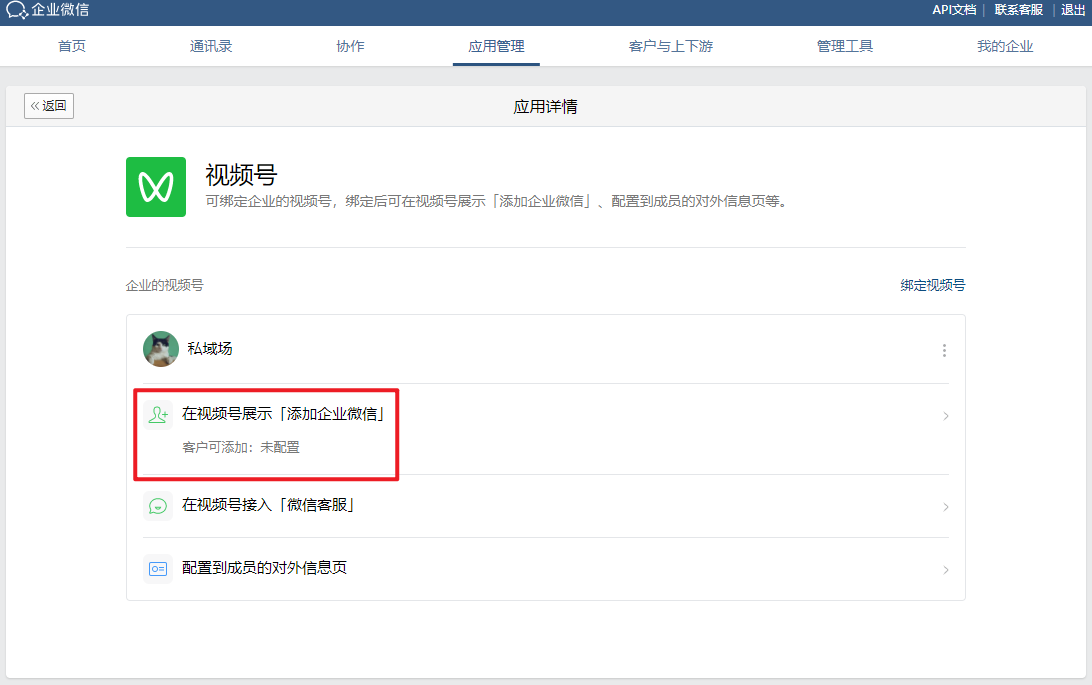Open the 私域场 three-dot more menu
1092x685 pixels.
944,350
